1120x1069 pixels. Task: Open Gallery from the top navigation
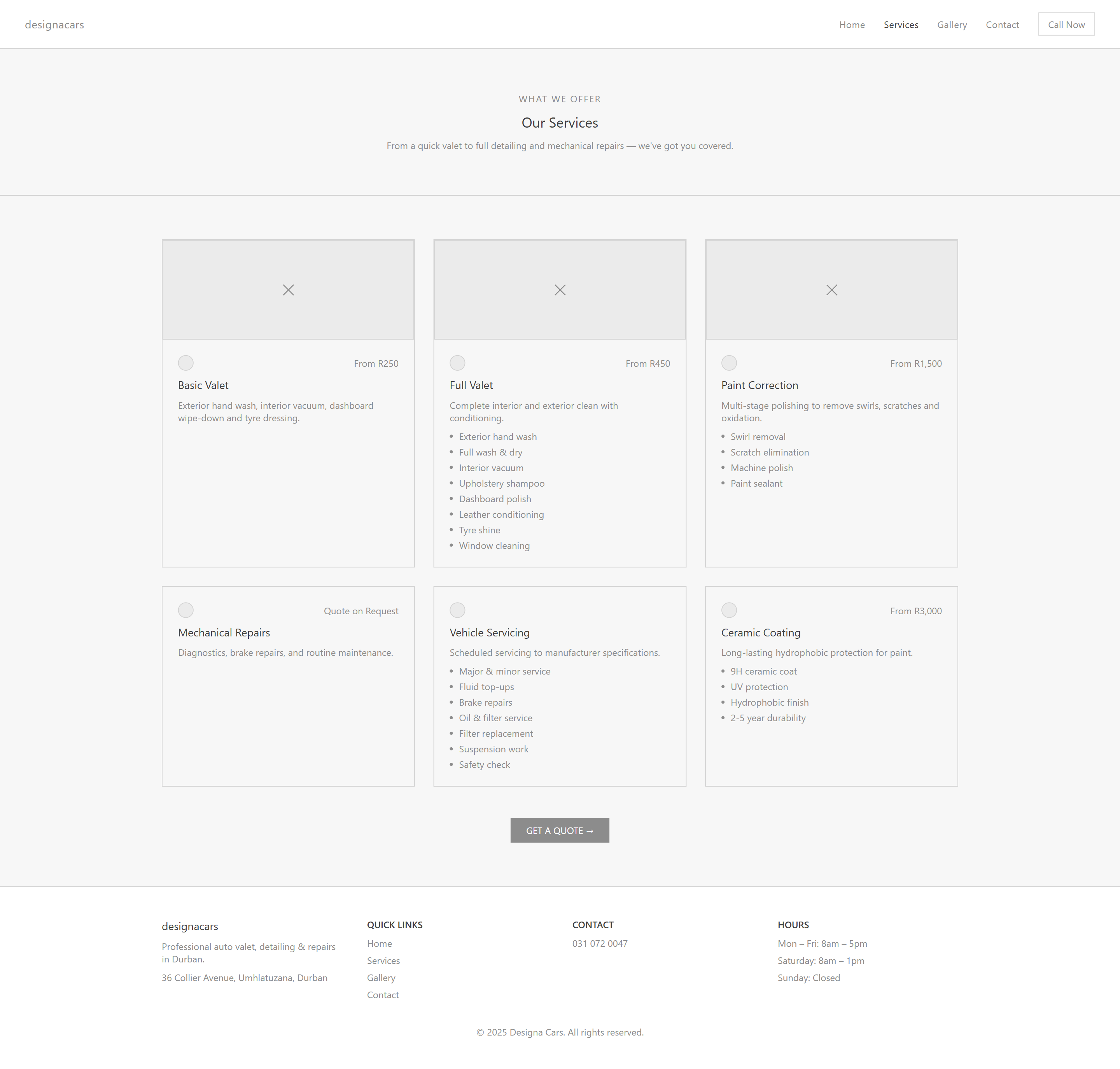tap(952, 25)
